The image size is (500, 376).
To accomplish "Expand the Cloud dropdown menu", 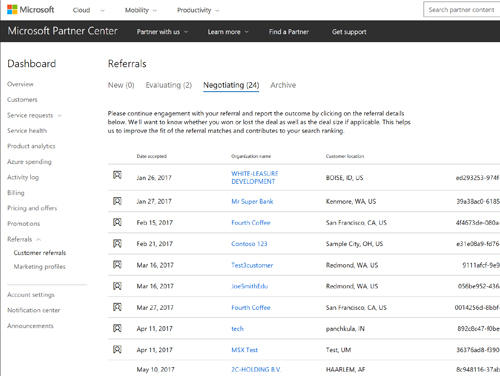I will click(88, 10).
